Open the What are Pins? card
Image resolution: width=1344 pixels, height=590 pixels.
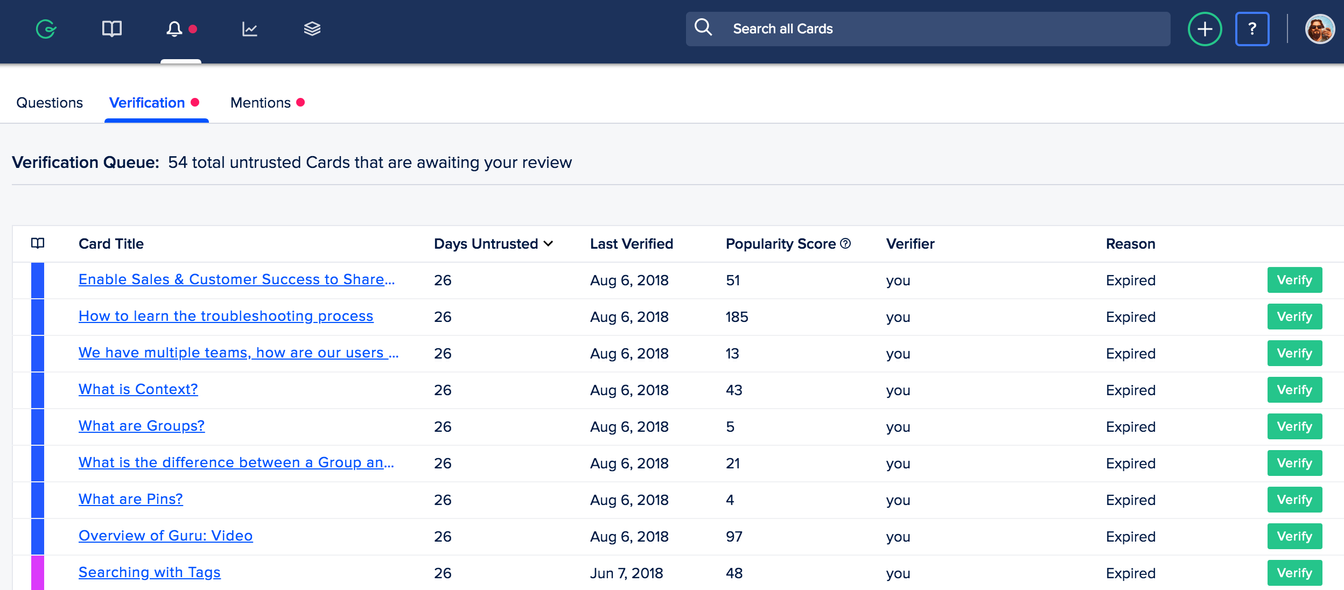[130, 500]
